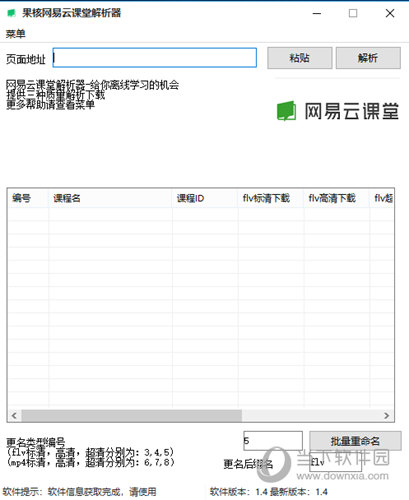Click the 更名后缀名 field showing flv
Screen dimensions: 409x500
tap(335, 462)
